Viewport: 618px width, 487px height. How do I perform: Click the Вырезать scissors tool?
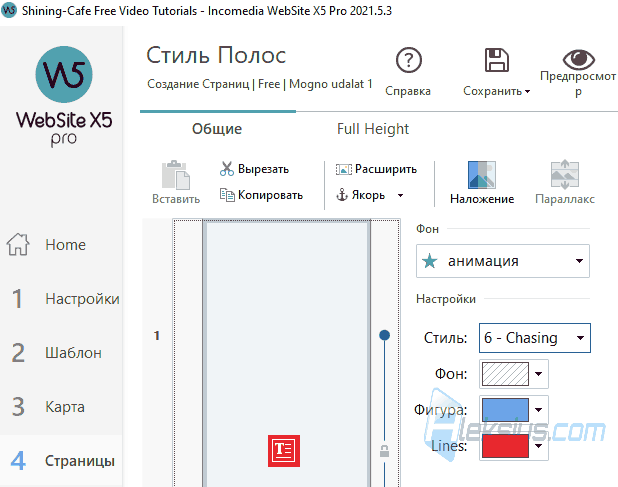click(x=254, y=169)
